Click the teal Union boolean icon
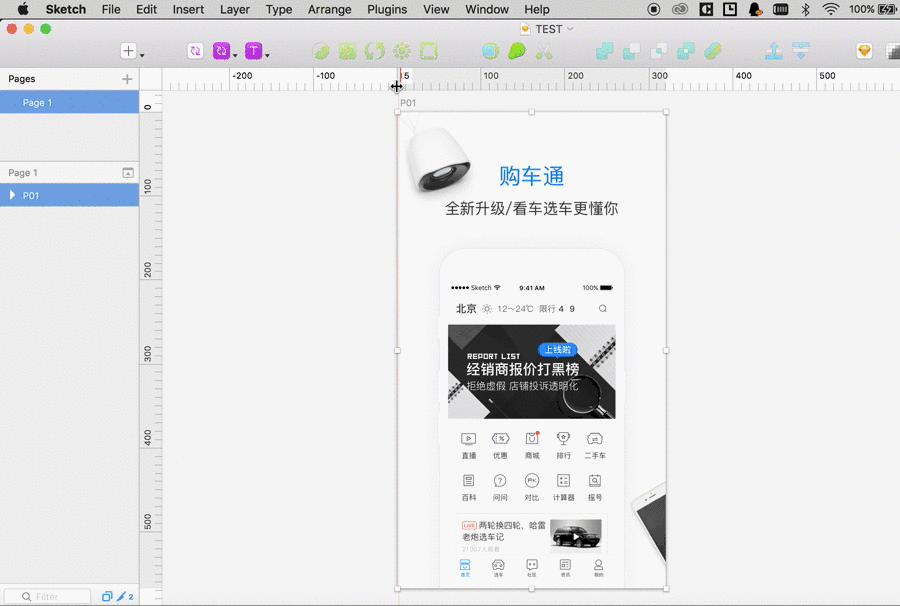This screenshot has width=900, height=606. (x=605, y=51)
